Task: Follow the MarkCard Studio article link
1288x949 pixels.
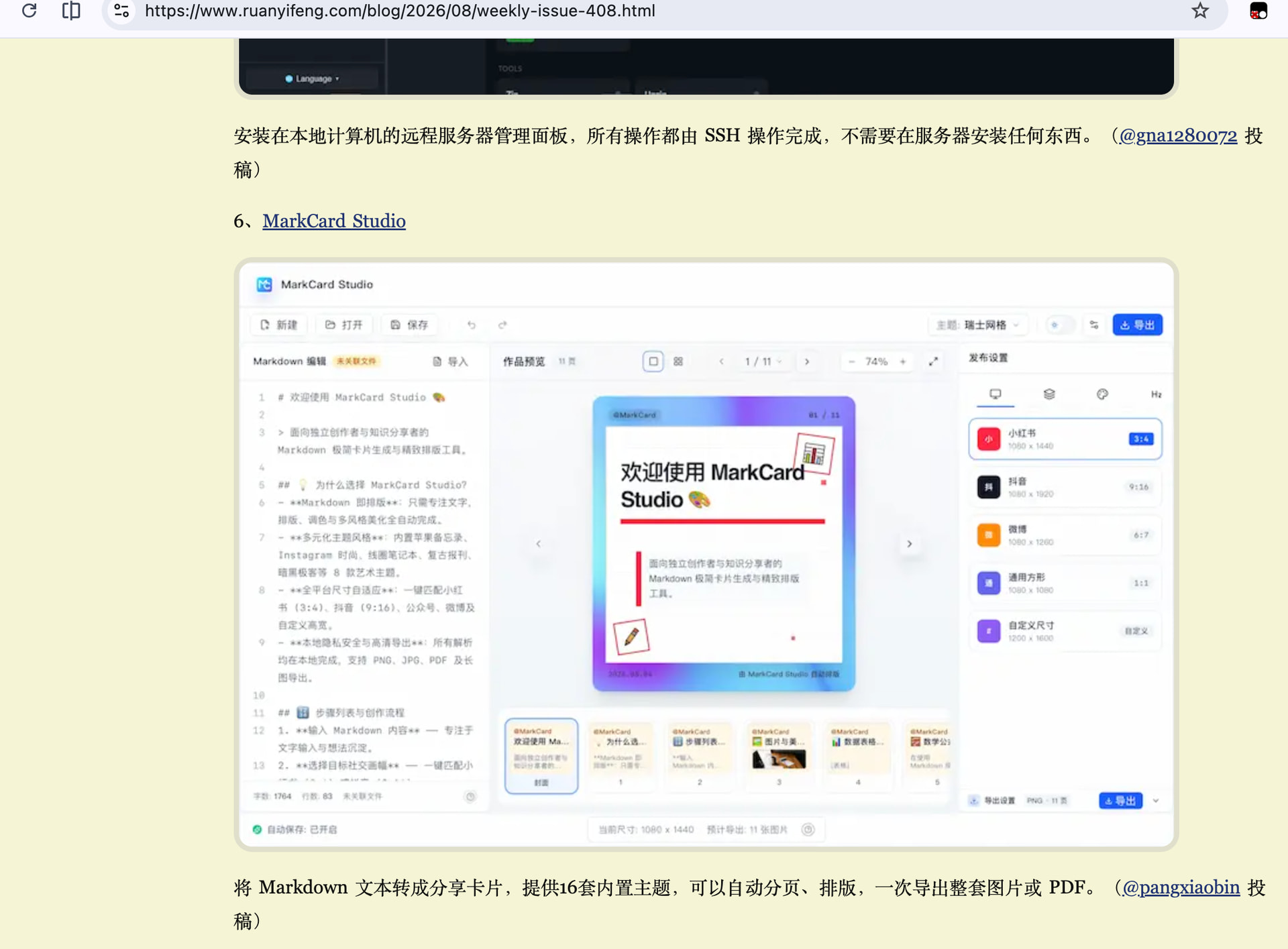Action: (x=334, y=221)
